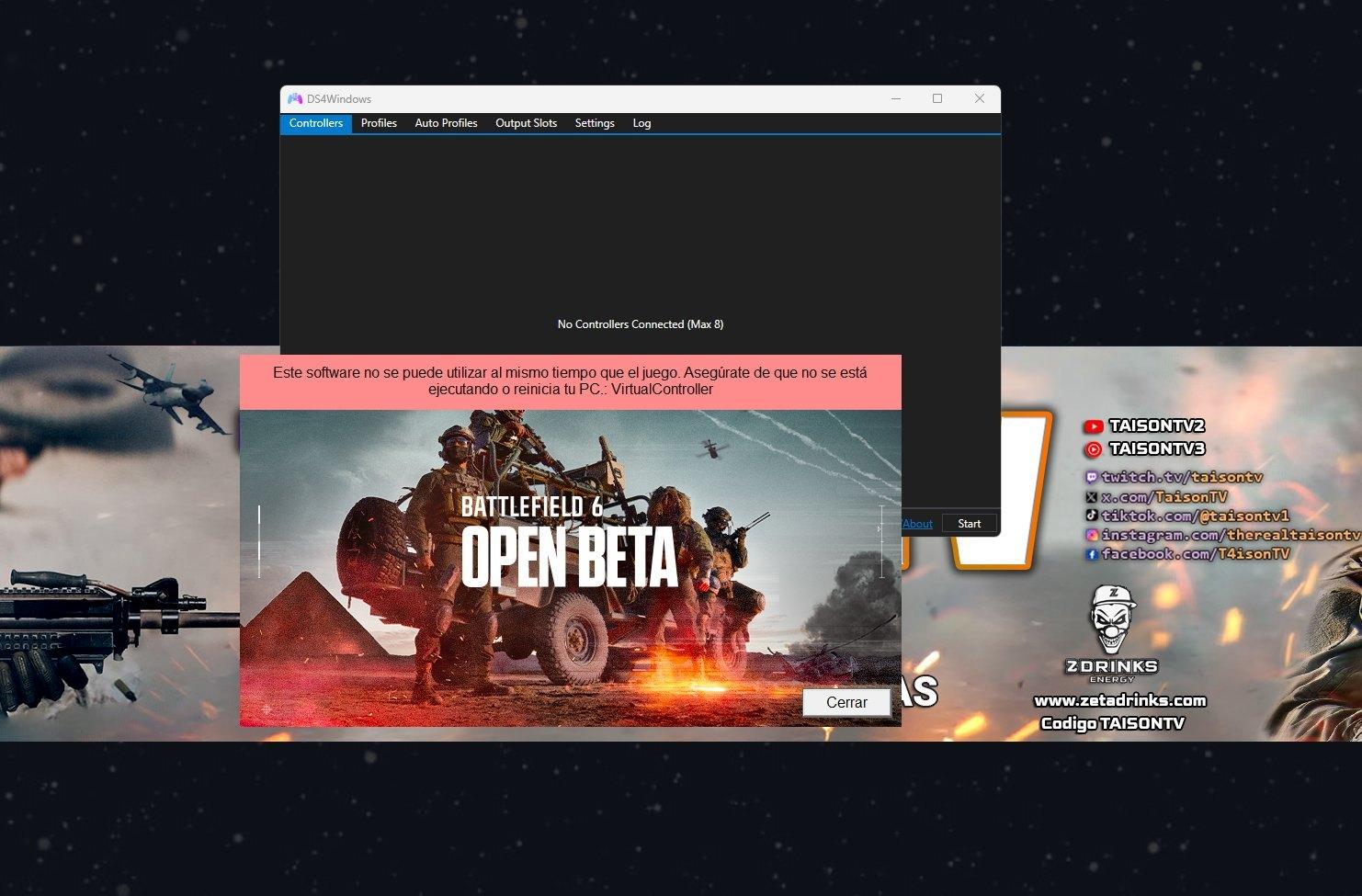The width and height of the screenshot is (1362, 896).
Task: Click the twitch.tv/taisontv text on banner
Action: pos(1182,477)
